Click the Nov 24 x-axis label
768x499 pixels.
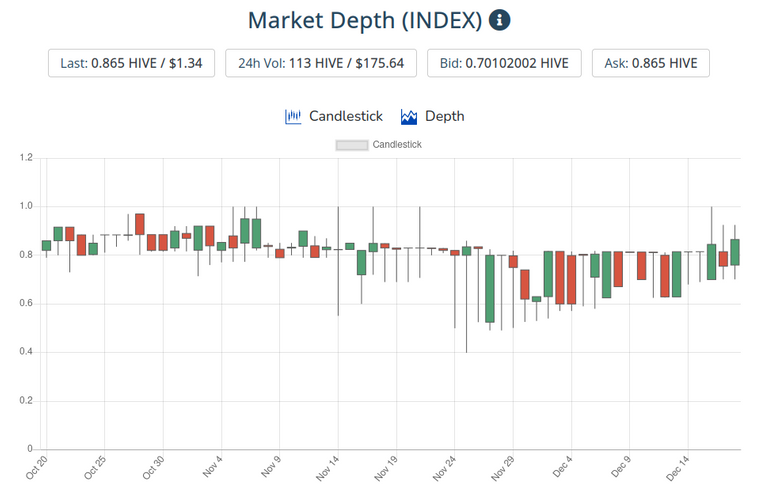[444, 468]
